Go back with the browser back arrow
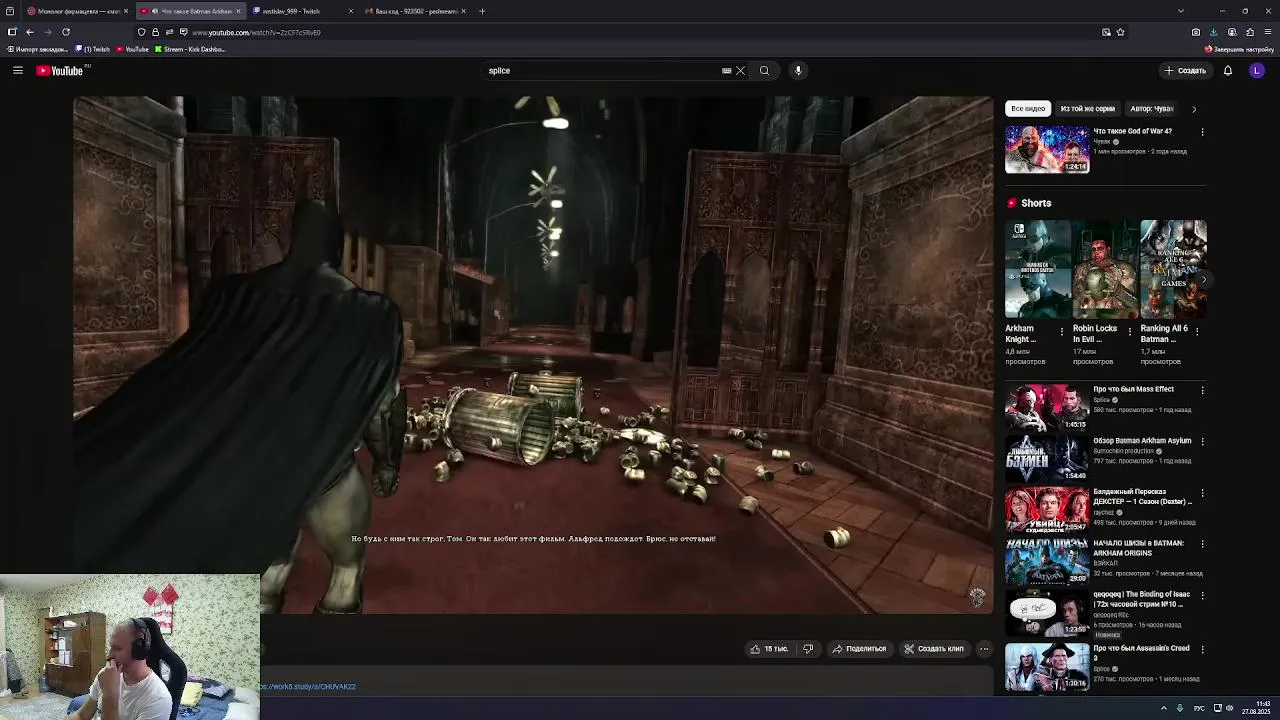Screen dimensions: 1280x720 (29, 32)
